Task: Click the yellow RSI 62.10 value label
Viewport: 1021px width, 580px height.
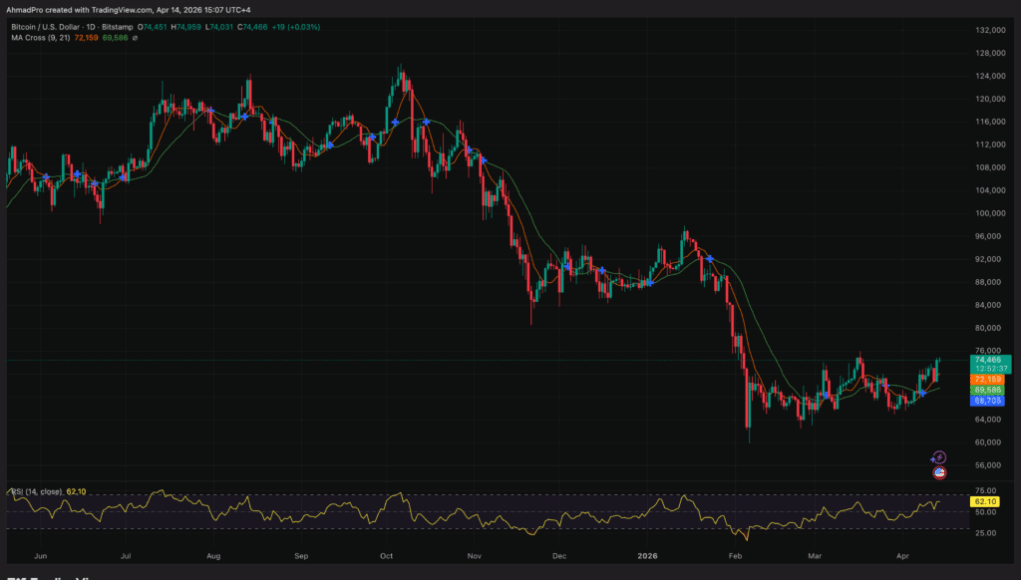Action: [986, 500]
